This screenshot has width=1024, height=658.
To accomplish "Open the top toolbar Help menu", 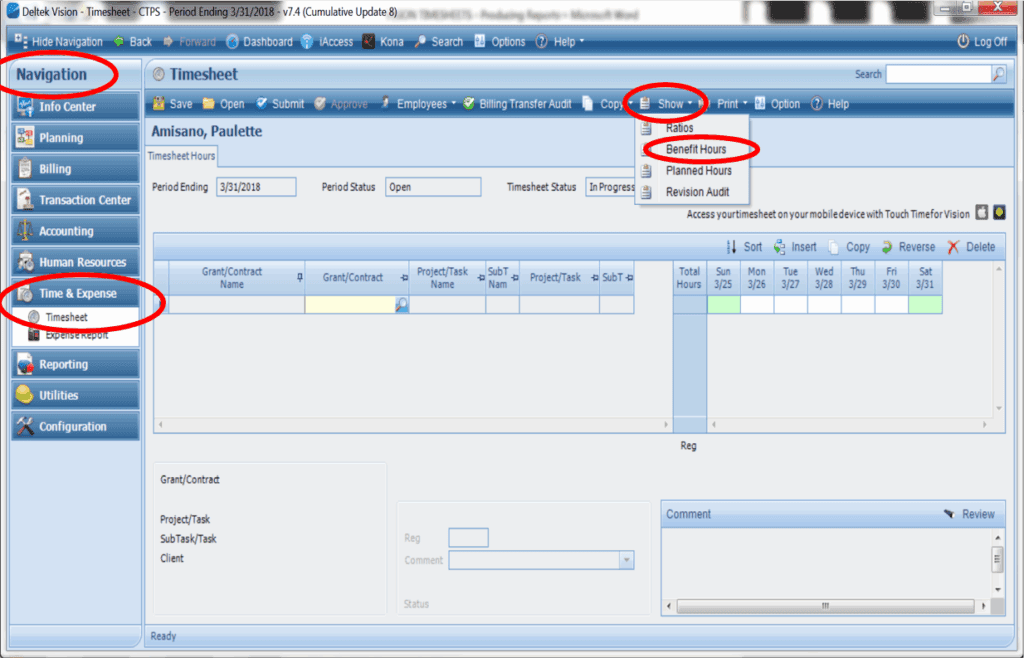I will click(560, 42).
